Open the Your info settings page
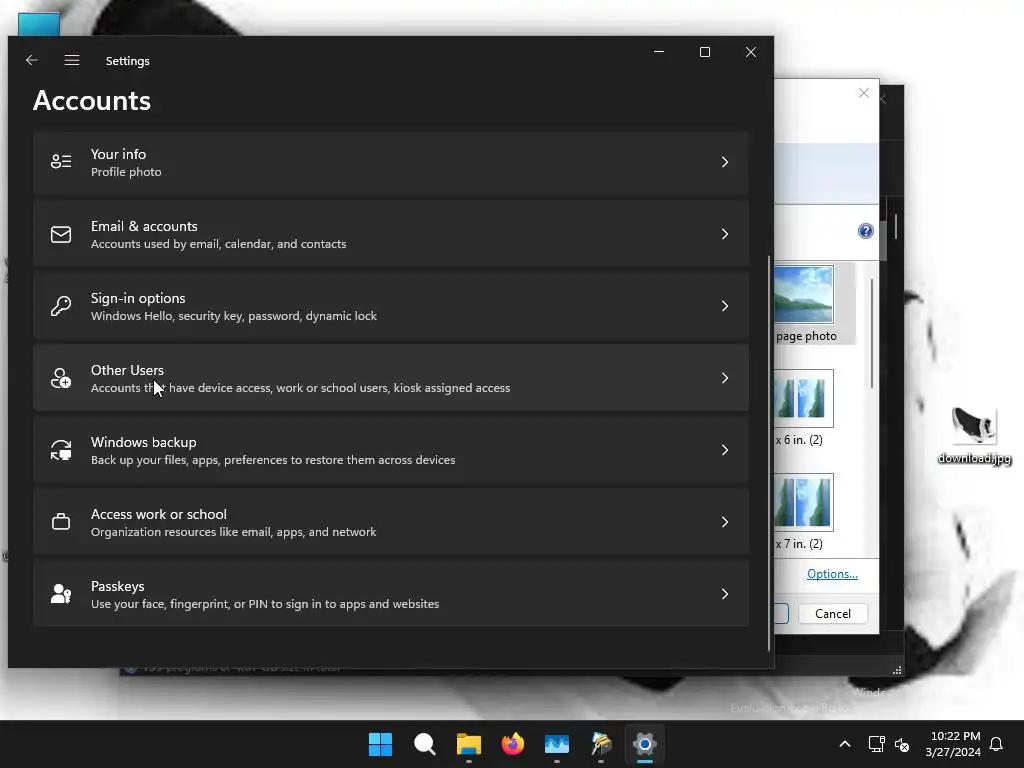1024x768 pixels. point(391,163)
